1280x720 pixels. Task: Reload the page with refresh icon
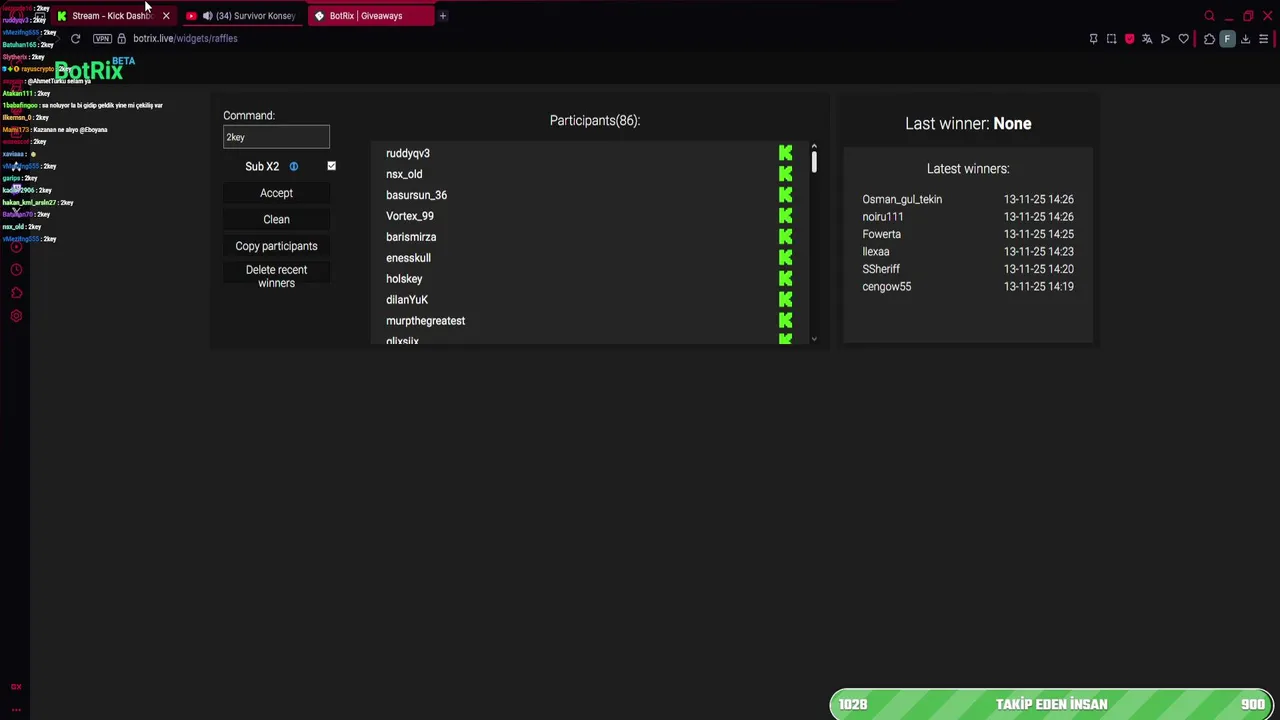75,38
